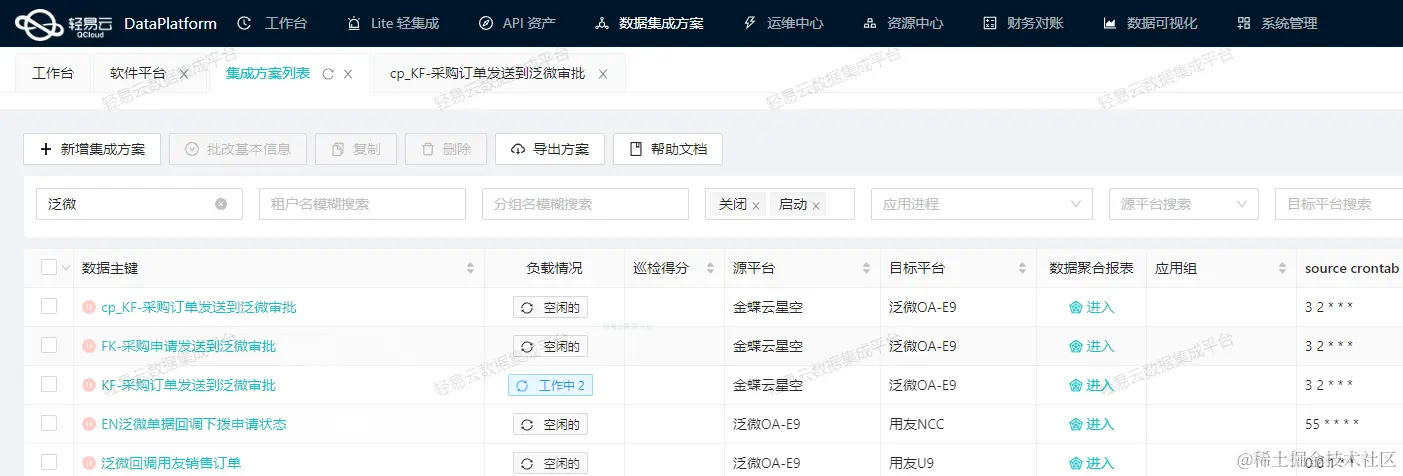Sort by 数据主键 column
Viewport: 1403px width, 476px height.
tap(470, 268)
